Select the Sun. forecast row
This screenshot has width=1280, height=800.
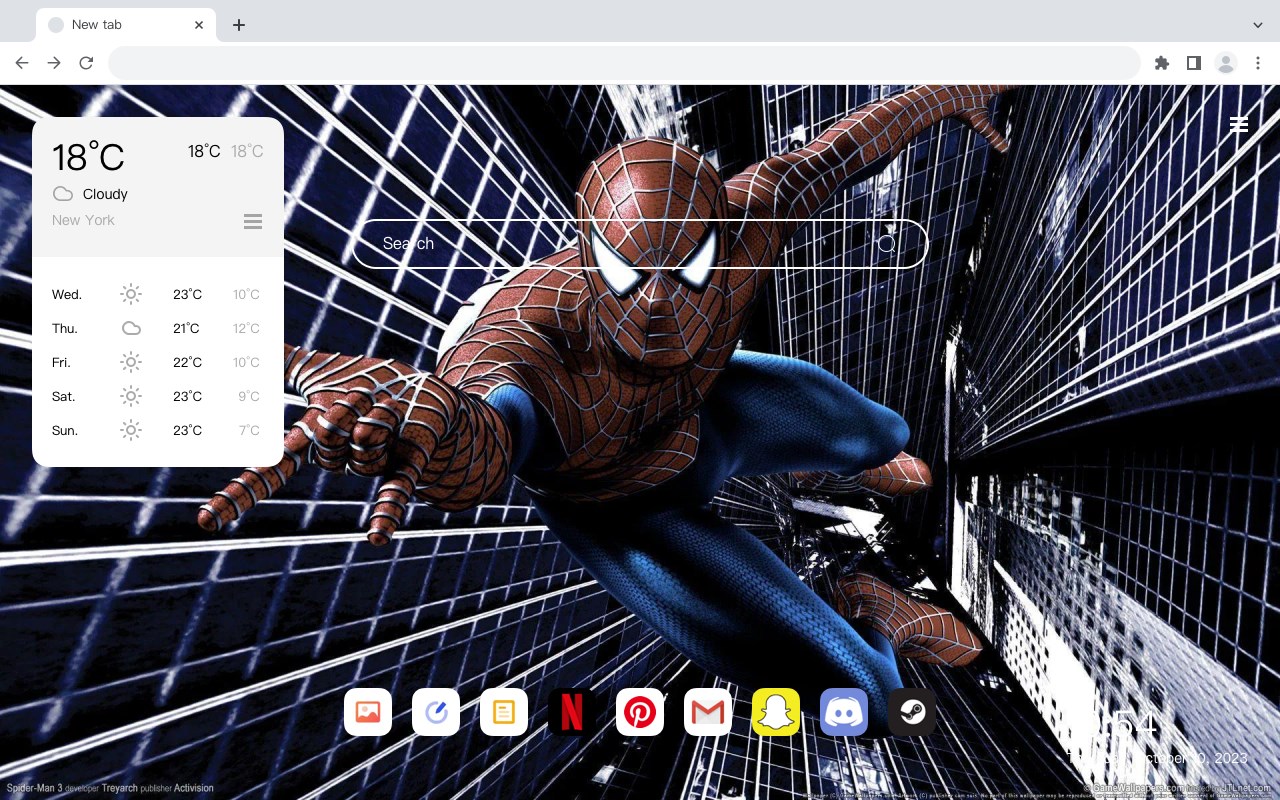[158, 430]
